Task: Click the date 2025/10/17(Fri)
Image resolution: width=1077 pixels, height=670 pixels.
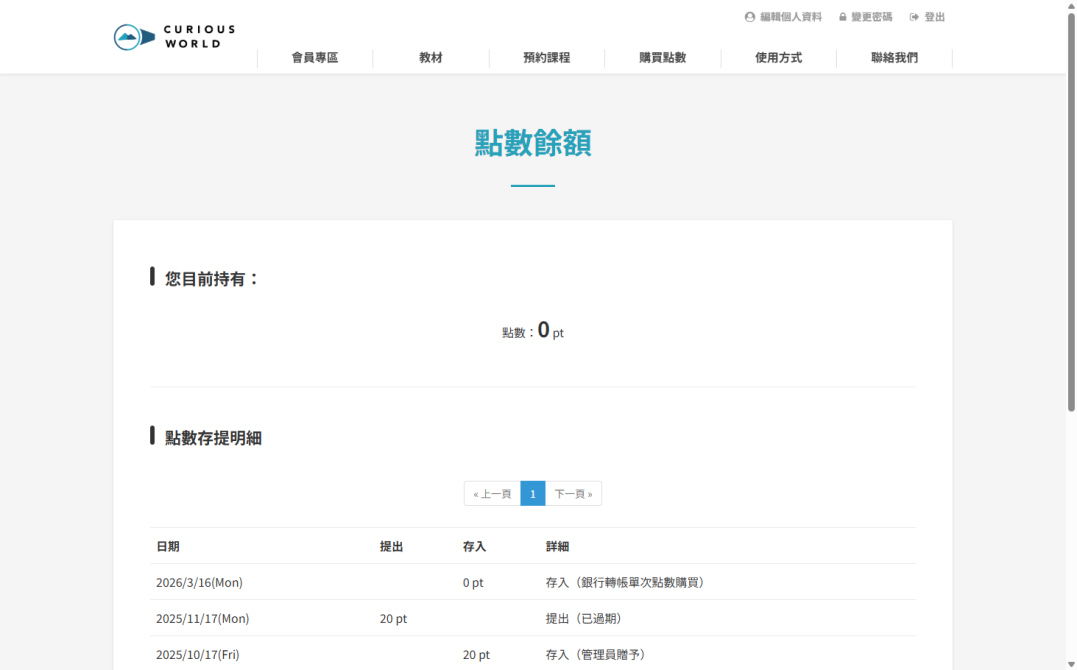Action: [x=198, y=654]
